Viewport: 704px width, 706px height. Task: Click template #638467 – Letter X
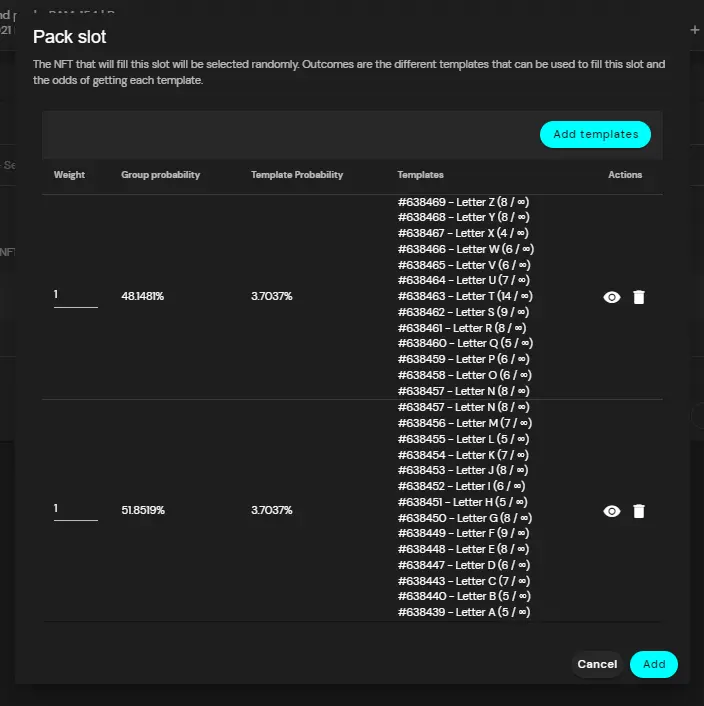(x=463, y=233)
